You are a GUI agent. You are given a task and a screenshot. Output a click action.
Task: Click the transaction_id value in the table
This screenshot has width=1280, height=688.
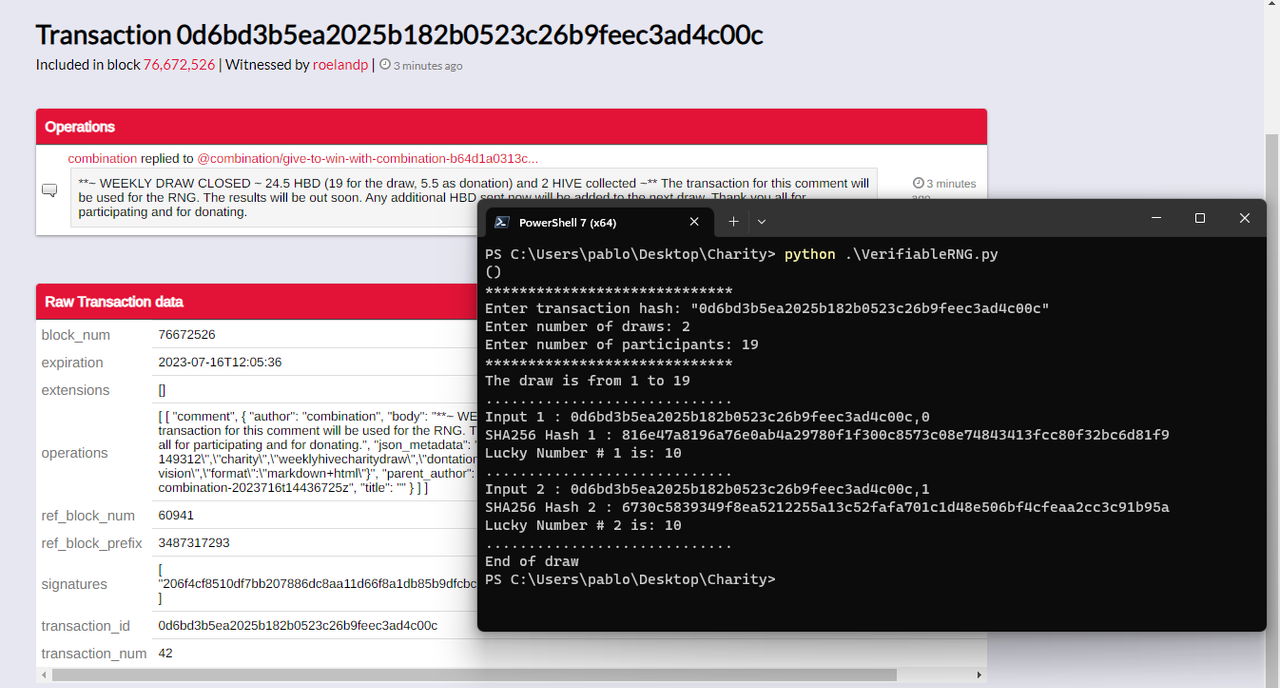tap(298, 625)
